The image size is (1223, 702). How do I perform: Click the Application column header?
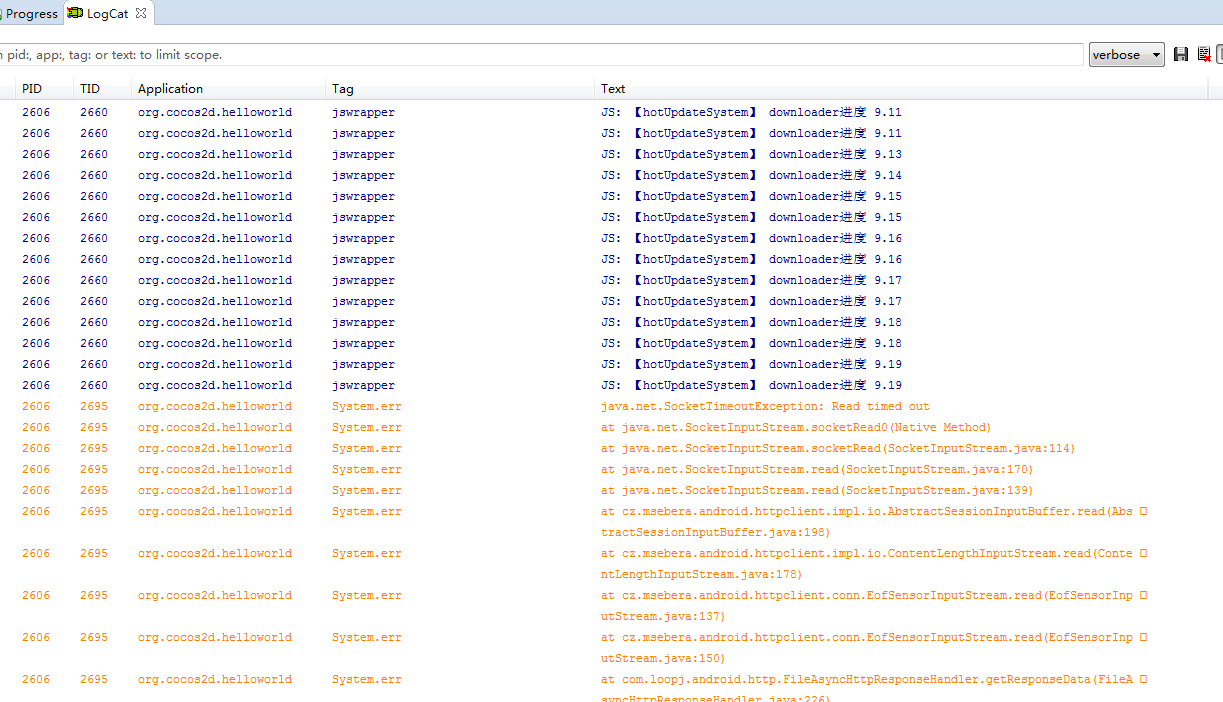point(230,89)
